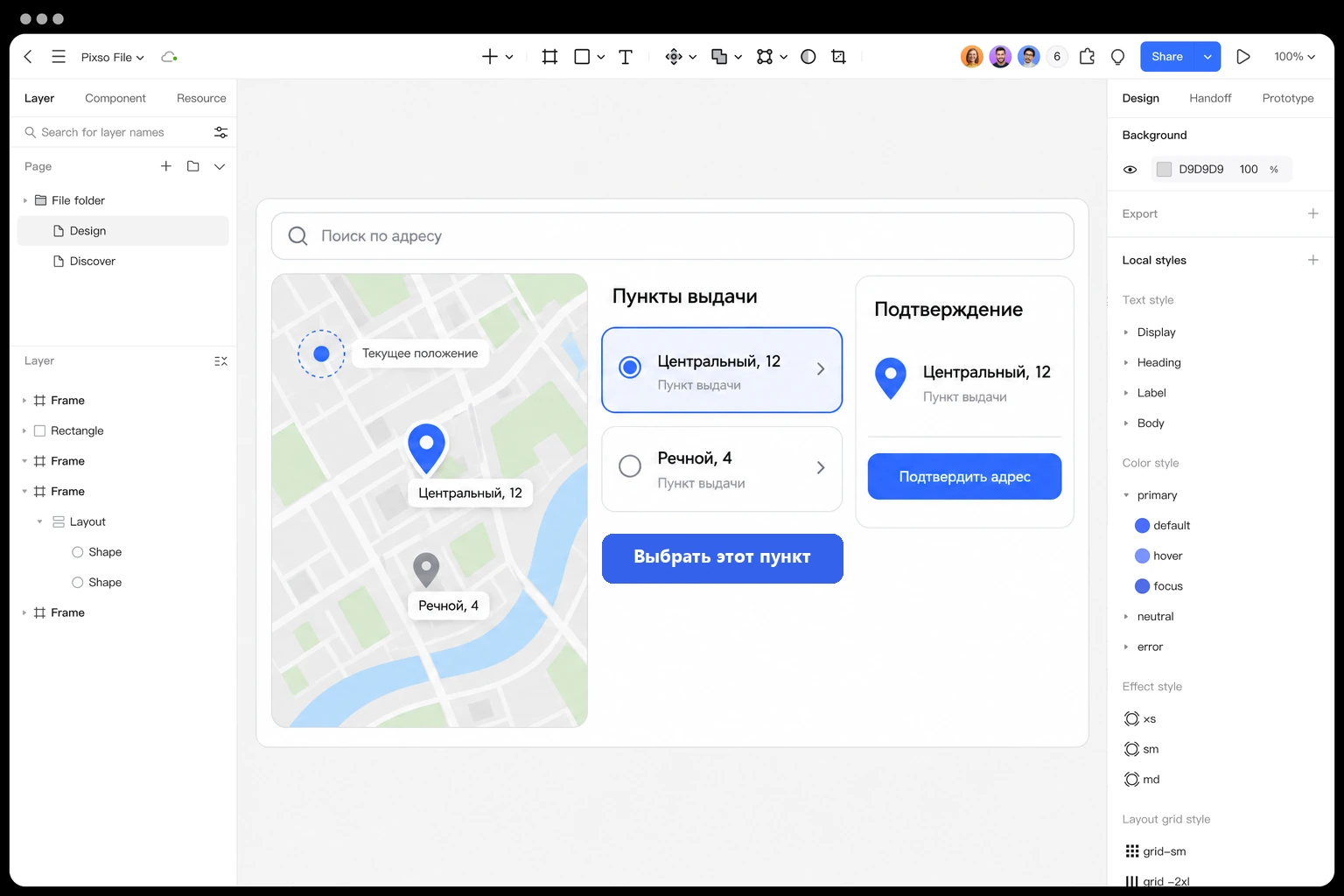The width and height of the screenshot is (1344, 896).
Task: Collapse the Layout layer
Action: pyautogui.click(x=39, y=521)
